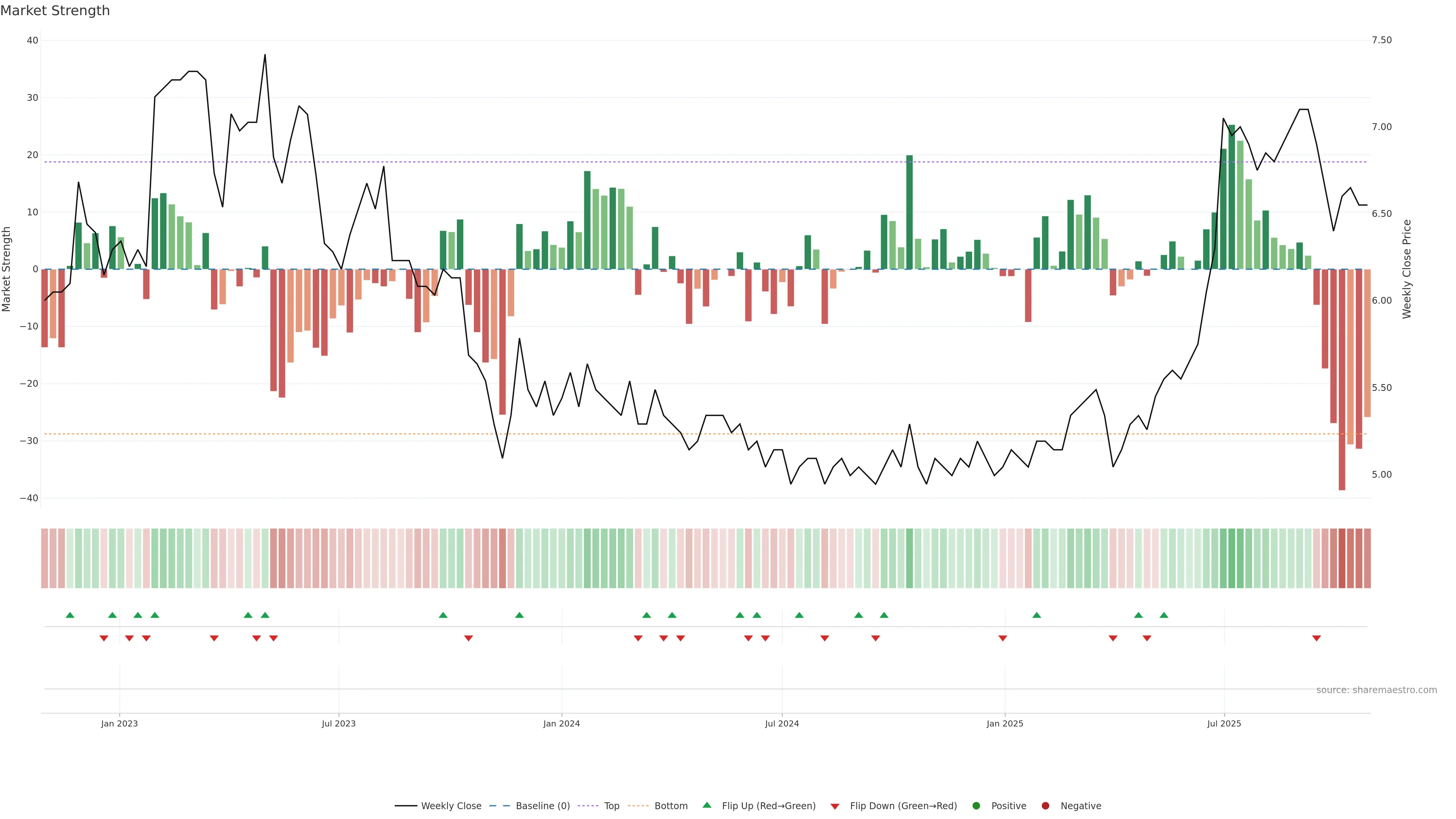This screenshot has width=1456, height=819.
Task: Click the Jul 2024 x-axis label
Action: pyautogui.click(x=782, y=723)
